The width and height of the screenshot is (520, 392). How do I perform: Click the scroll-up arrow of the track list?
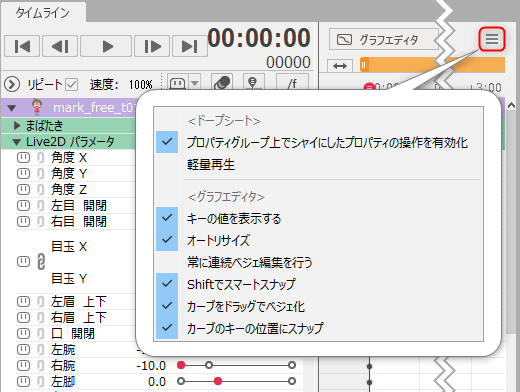(511, 106)
